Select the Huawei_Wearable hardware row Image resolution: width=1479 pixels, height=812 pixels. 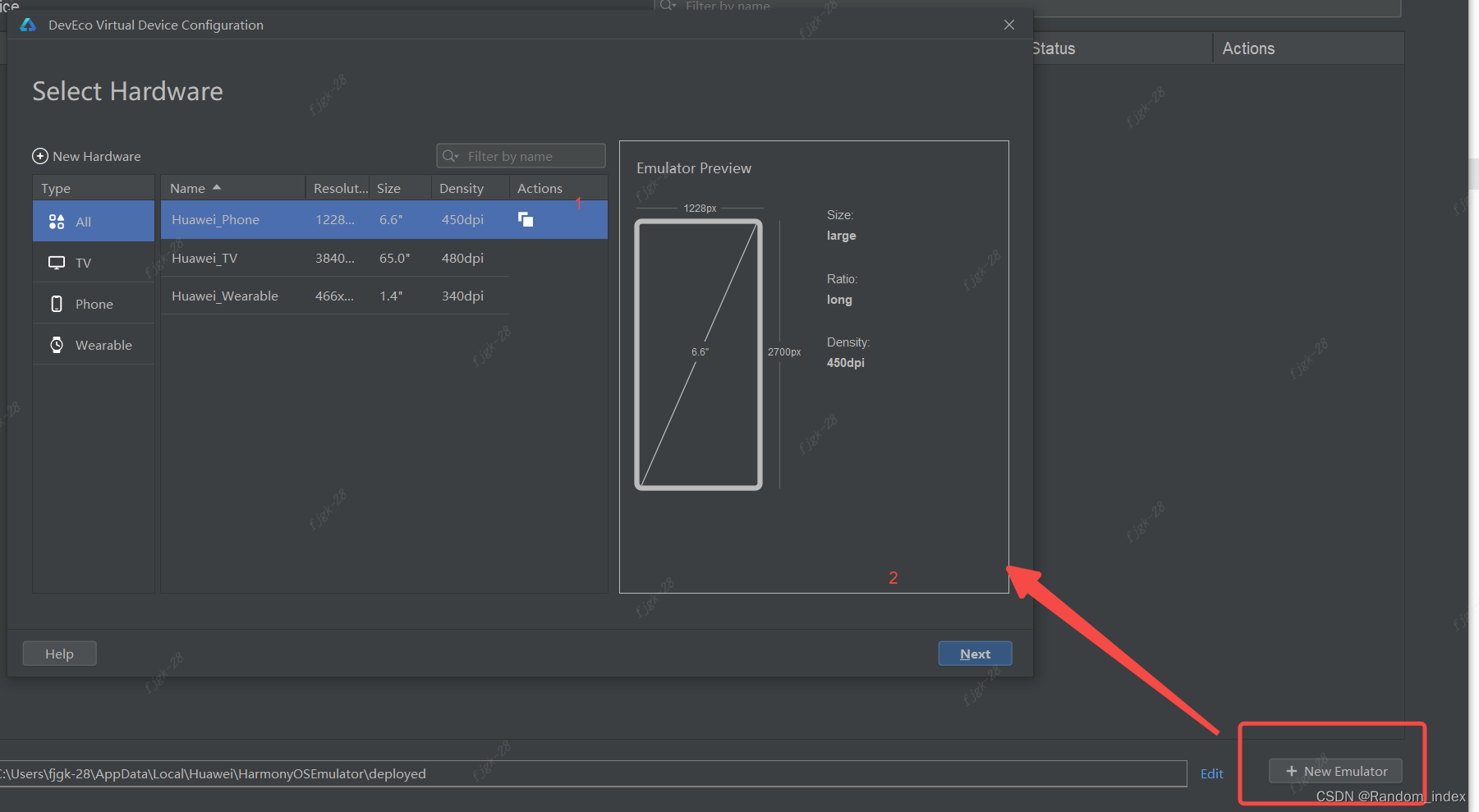pos(335,296)
